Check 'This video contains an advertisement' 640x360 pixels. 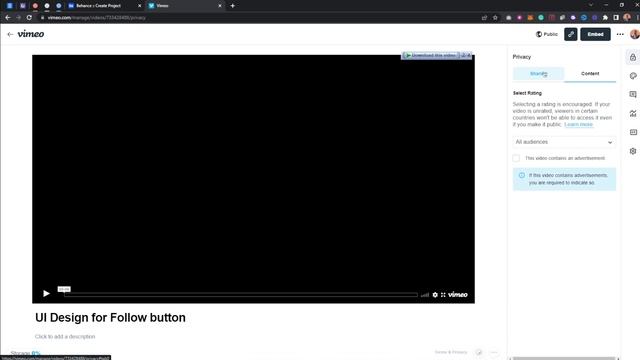pyautogui.click(x=516, y=158)
